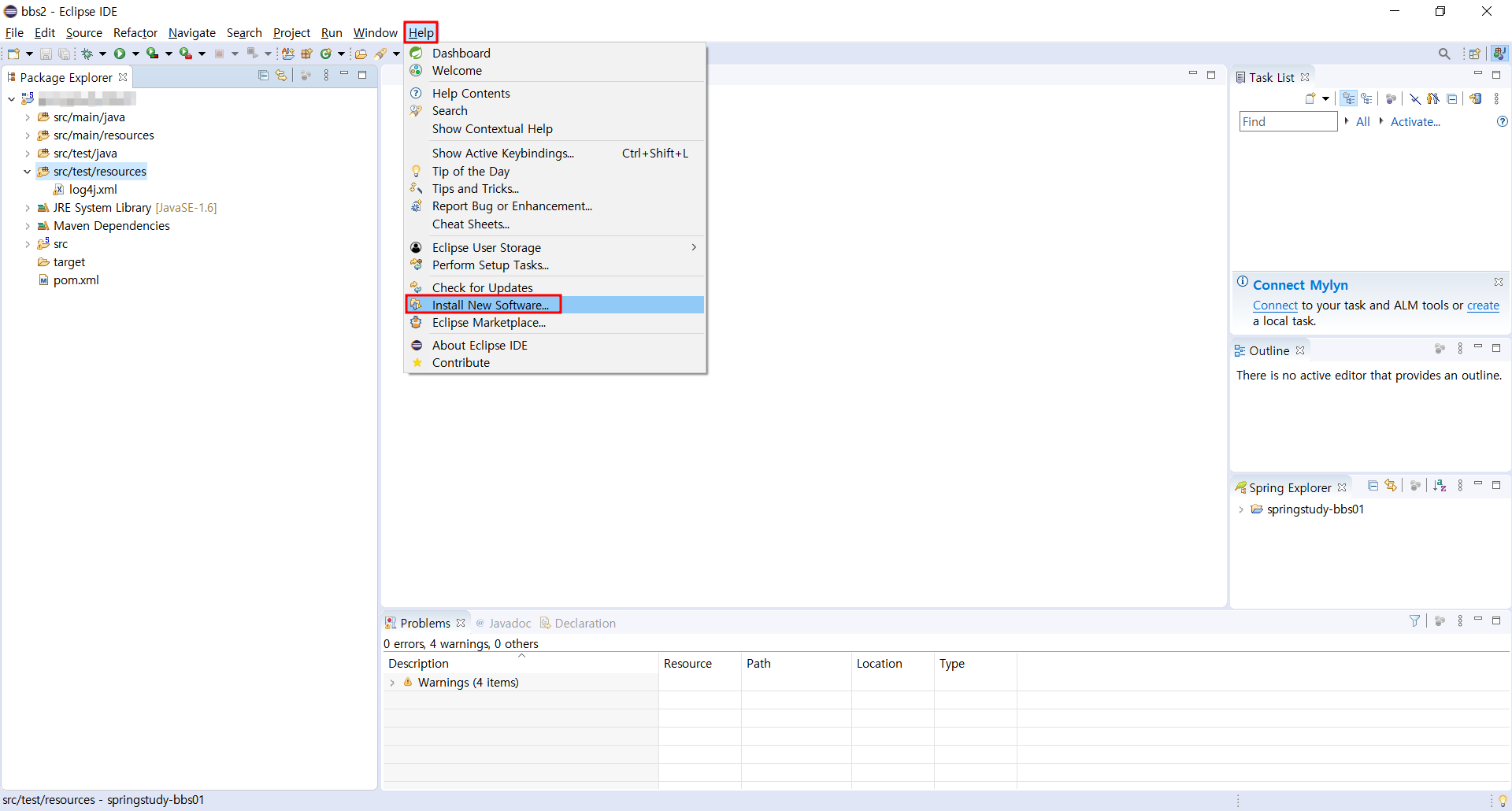This screenshot has width=1512, height=811.
Task: Expand Warnings (4 items) in Problems
Action: [x=392, y=683]
